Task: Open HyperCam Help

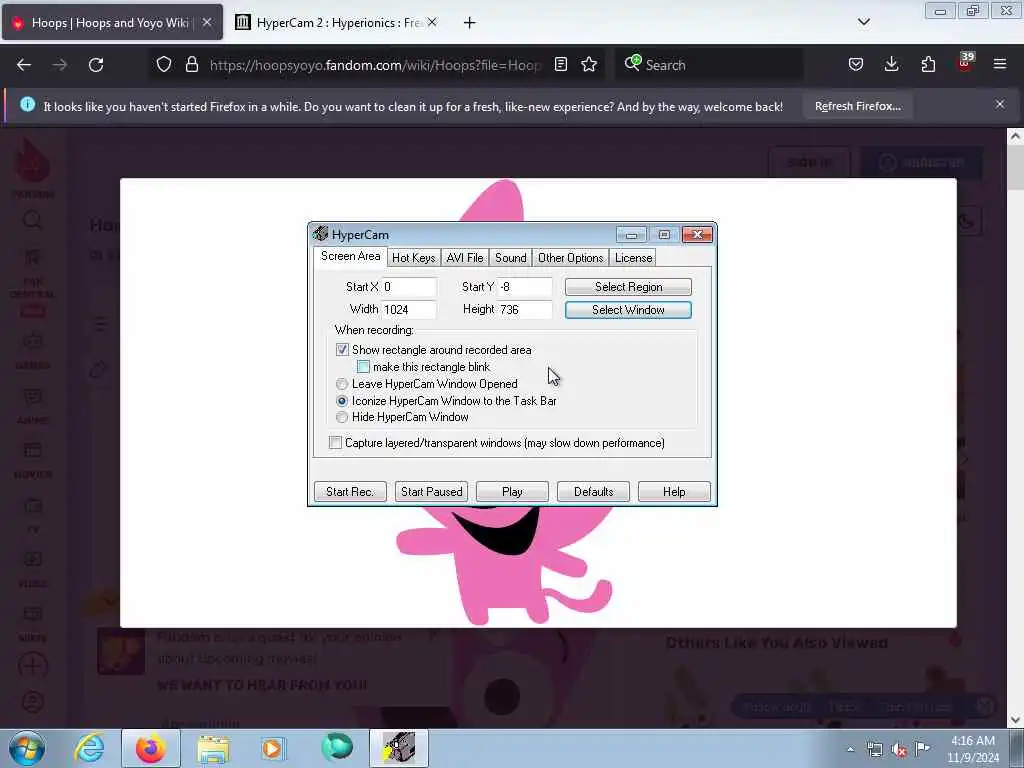Action: (x=674, y=492)
